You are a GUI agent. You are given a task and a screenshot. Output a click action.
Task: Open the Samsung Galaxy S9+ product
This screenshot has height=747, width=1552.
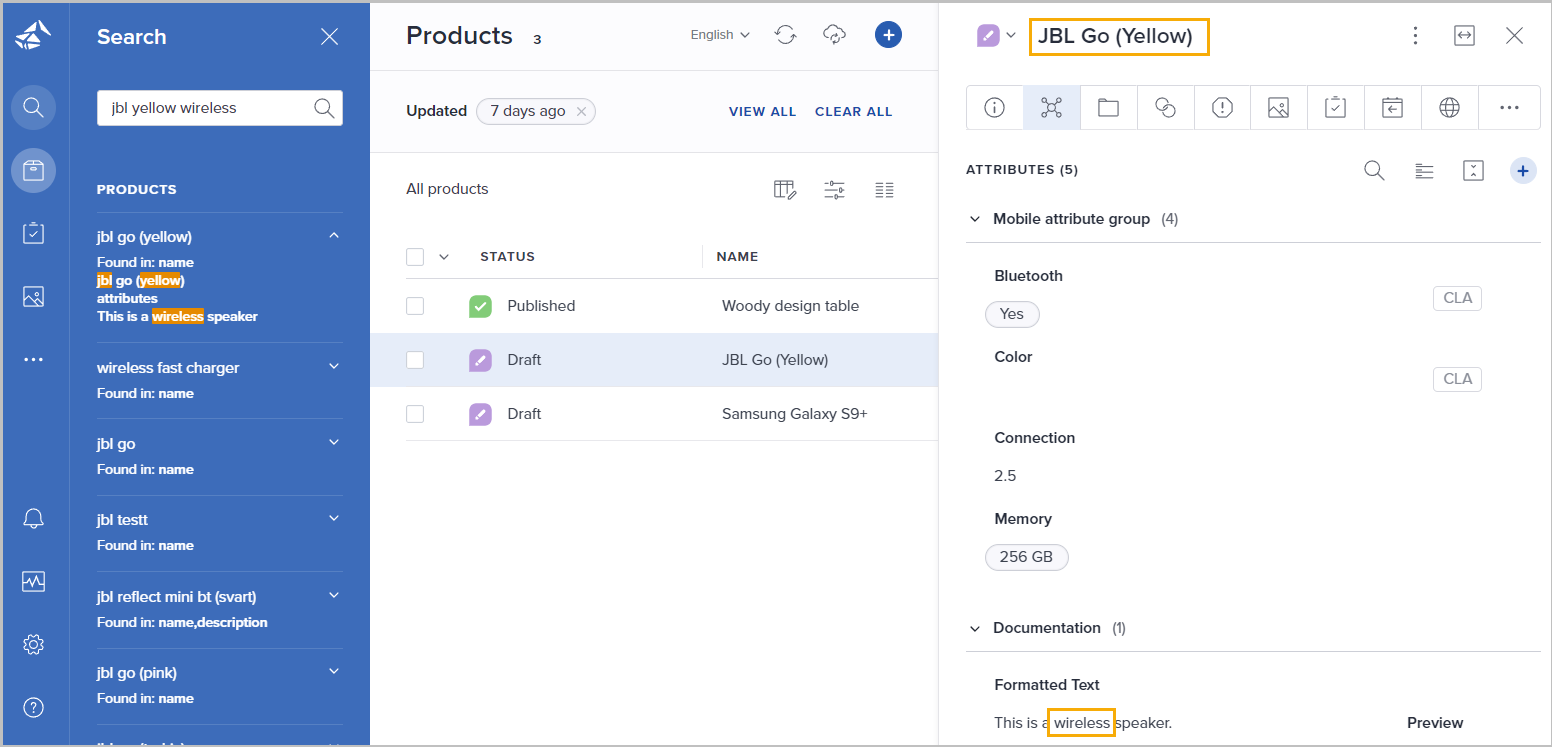coord(794,414)
